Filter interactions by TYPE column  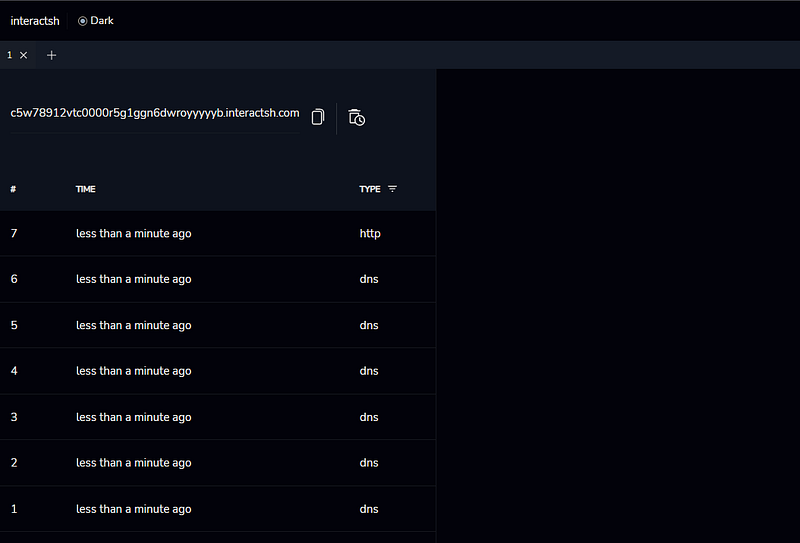click(392, 189)
